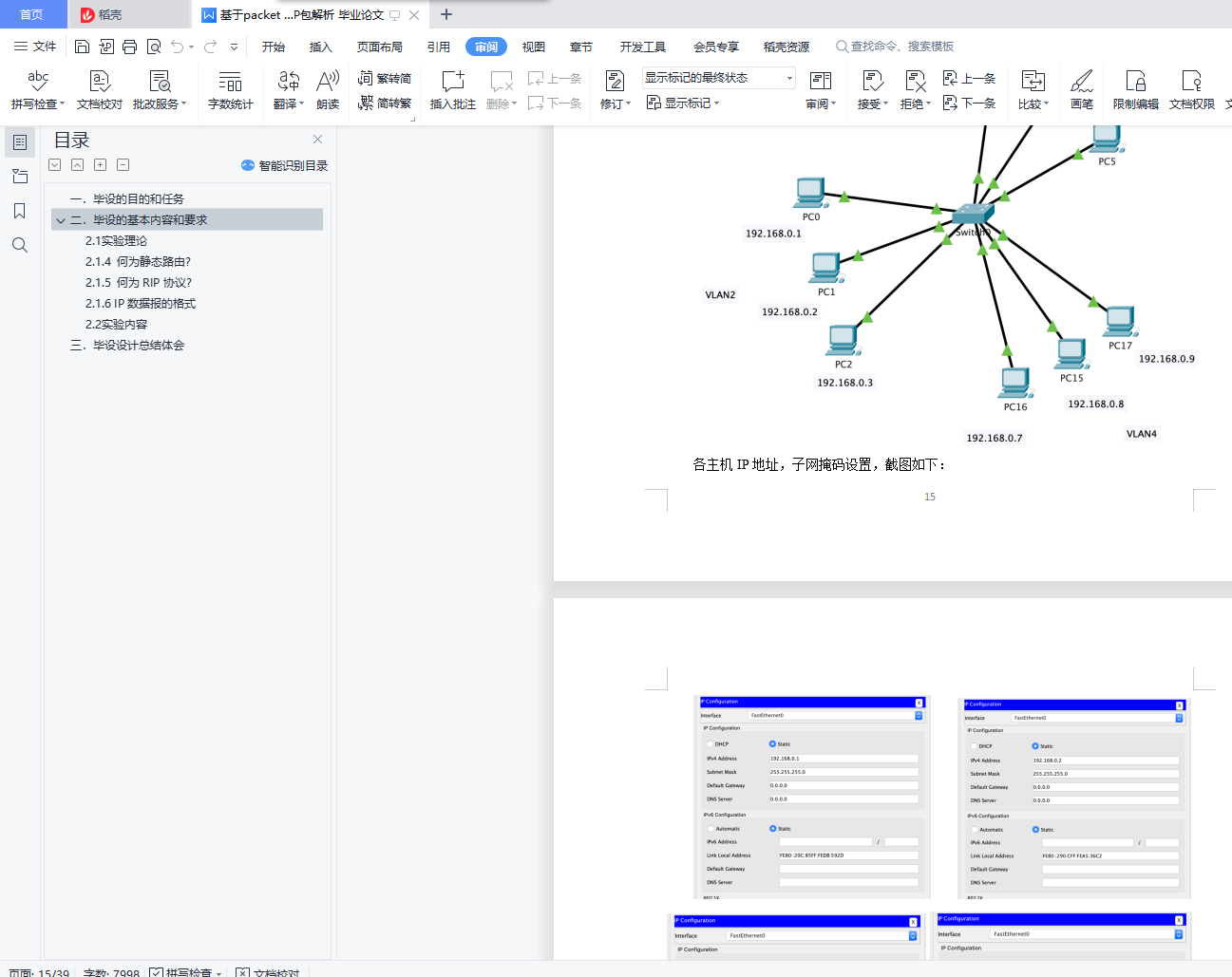Click the minus box icon in 目录 panel
The height and width of the screenshot is (977, 1232).
pyautogui.click(x=123, y=165)
